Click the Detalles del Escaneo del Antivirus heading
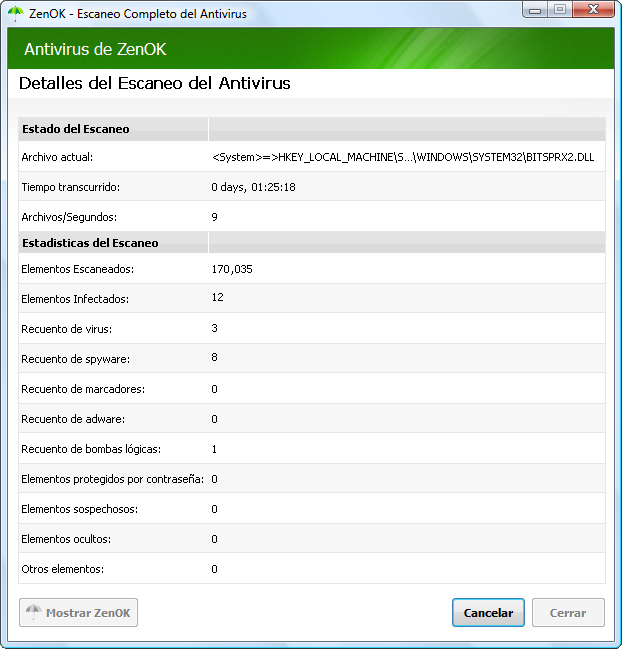 (155, 84)
